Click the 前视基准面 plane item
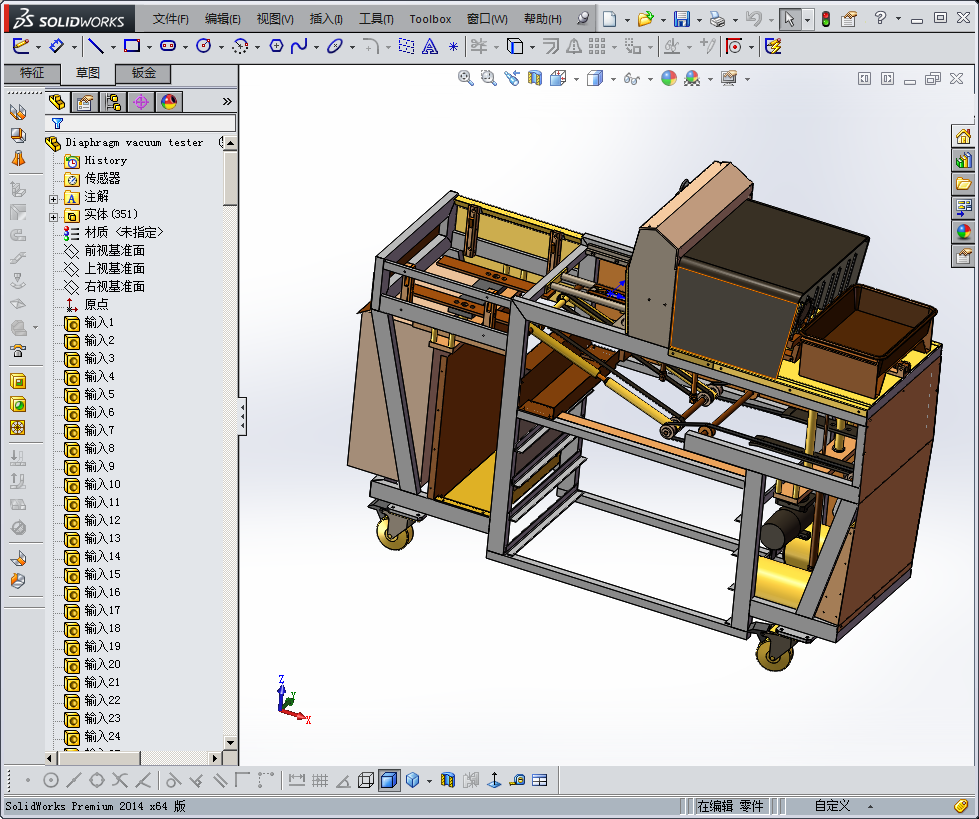This screenshot has width=979, height=819. point(114,250)
